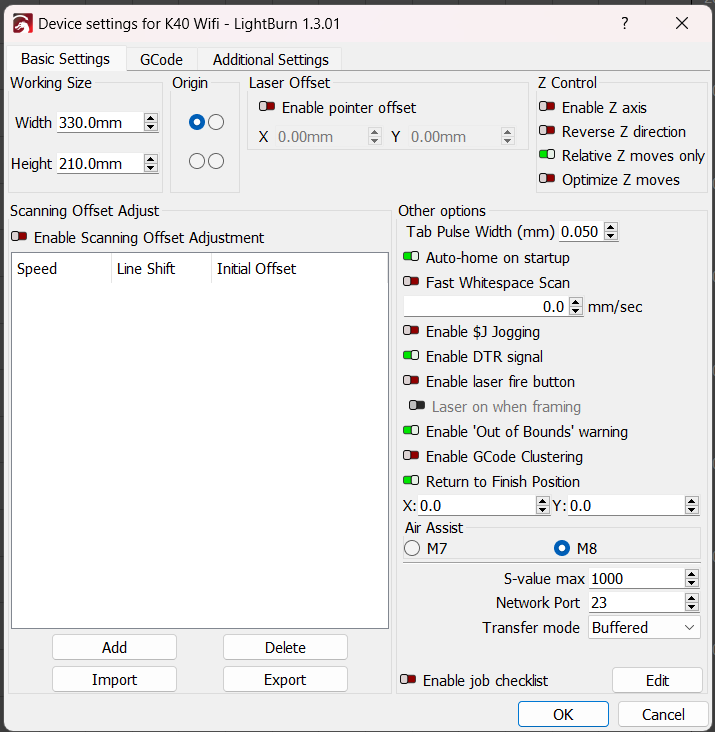This screenshot has height=732, width=715.
Task: Toggle Return to Finish Position
Action: pos(411,481)
